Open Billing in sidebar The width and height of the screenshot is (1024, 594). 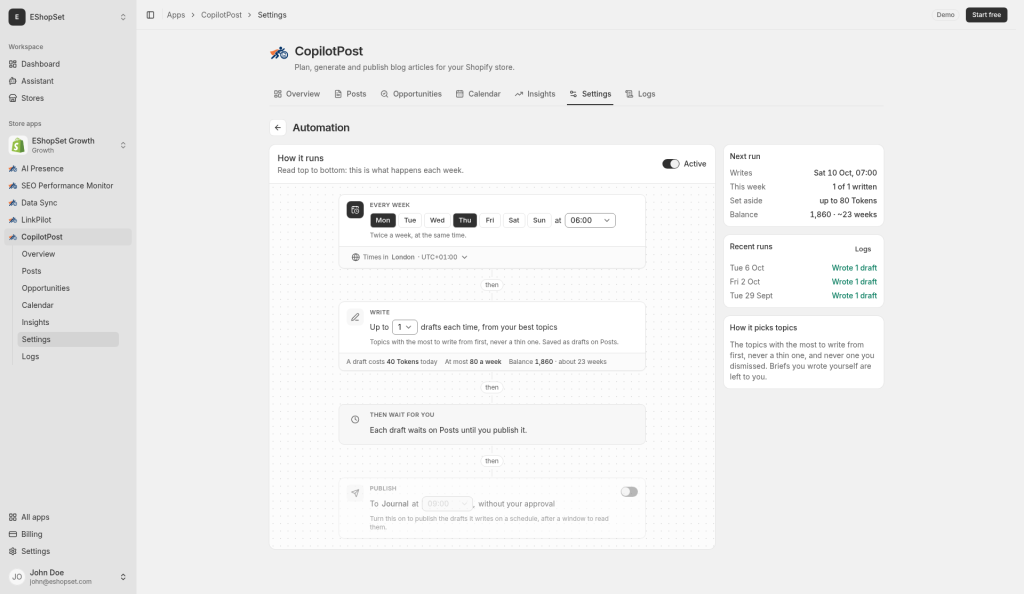click(x=68, y=534)
